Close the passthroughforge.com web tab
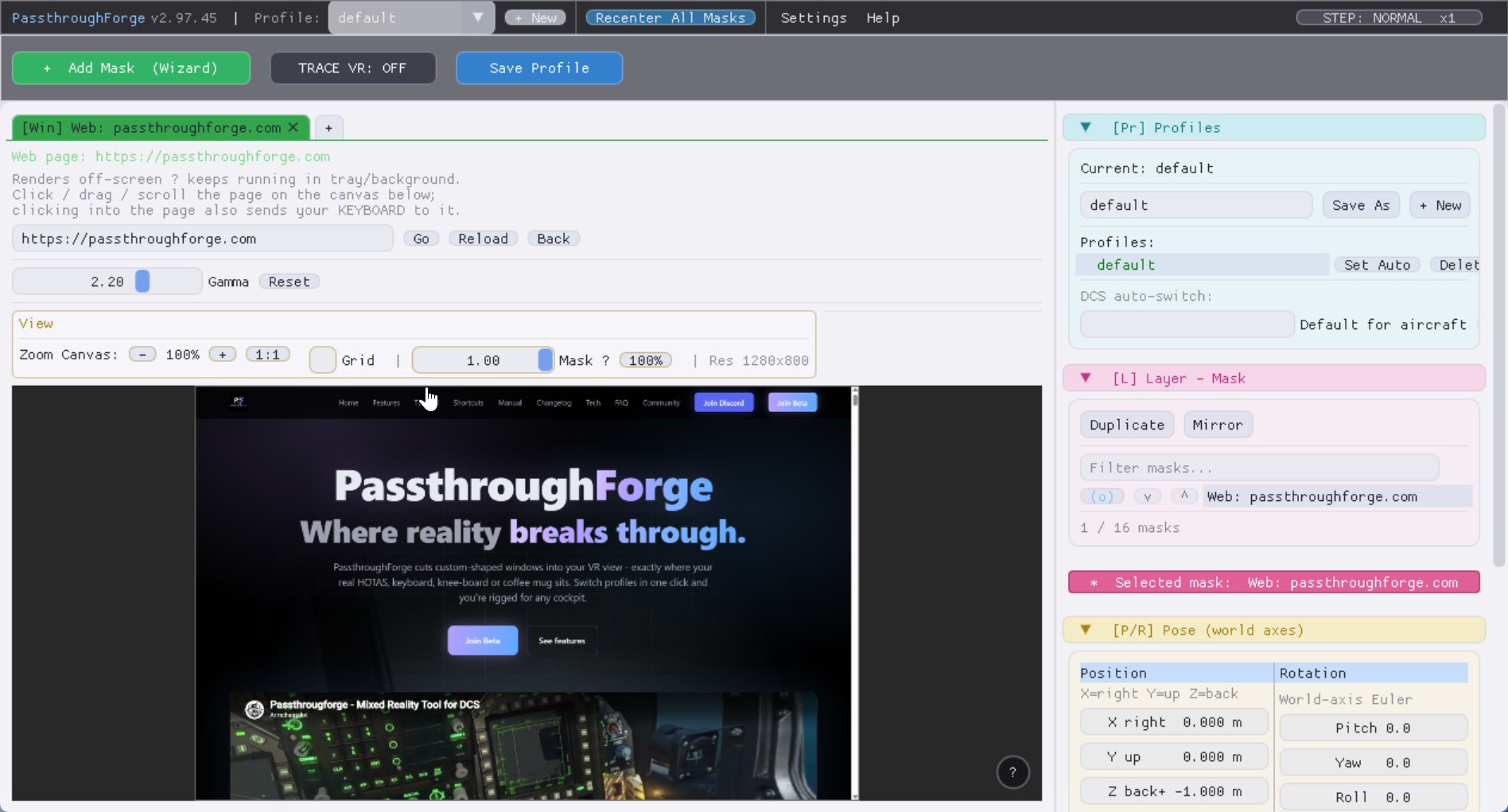 pos(293,127)
